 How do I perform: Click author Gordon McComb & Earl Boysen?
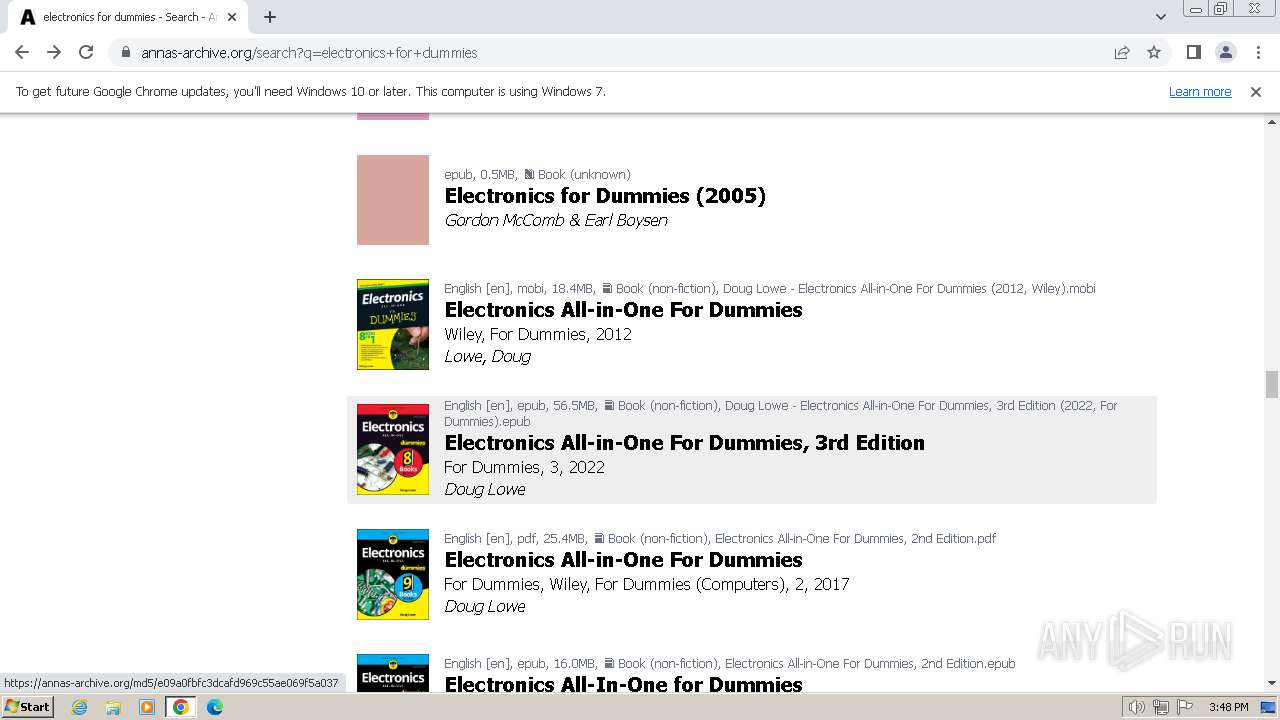(x=556, y=220)
